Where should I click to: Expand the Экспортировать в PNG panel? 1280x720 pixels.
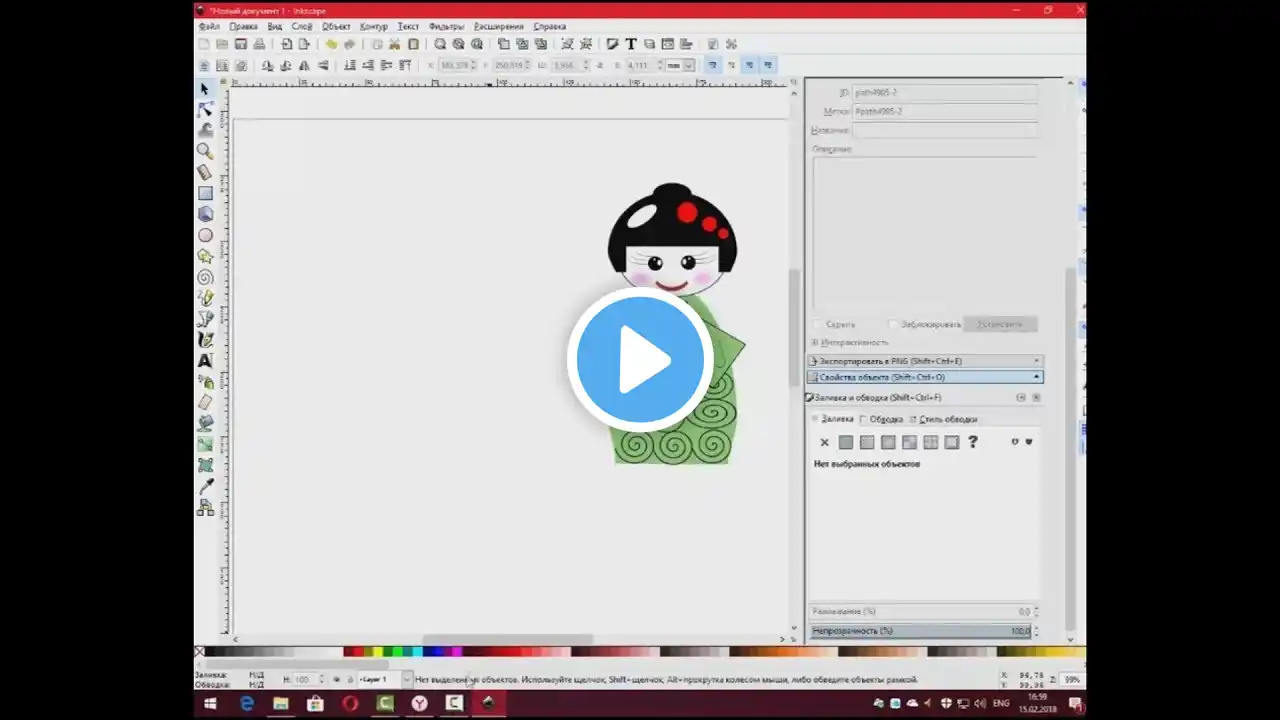tap(925, 361)
